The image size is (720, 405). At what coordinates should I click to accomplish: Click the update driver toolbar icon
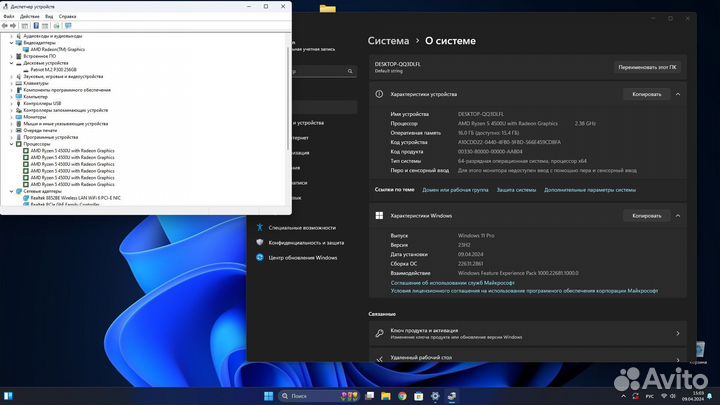(x=56, y=26)
